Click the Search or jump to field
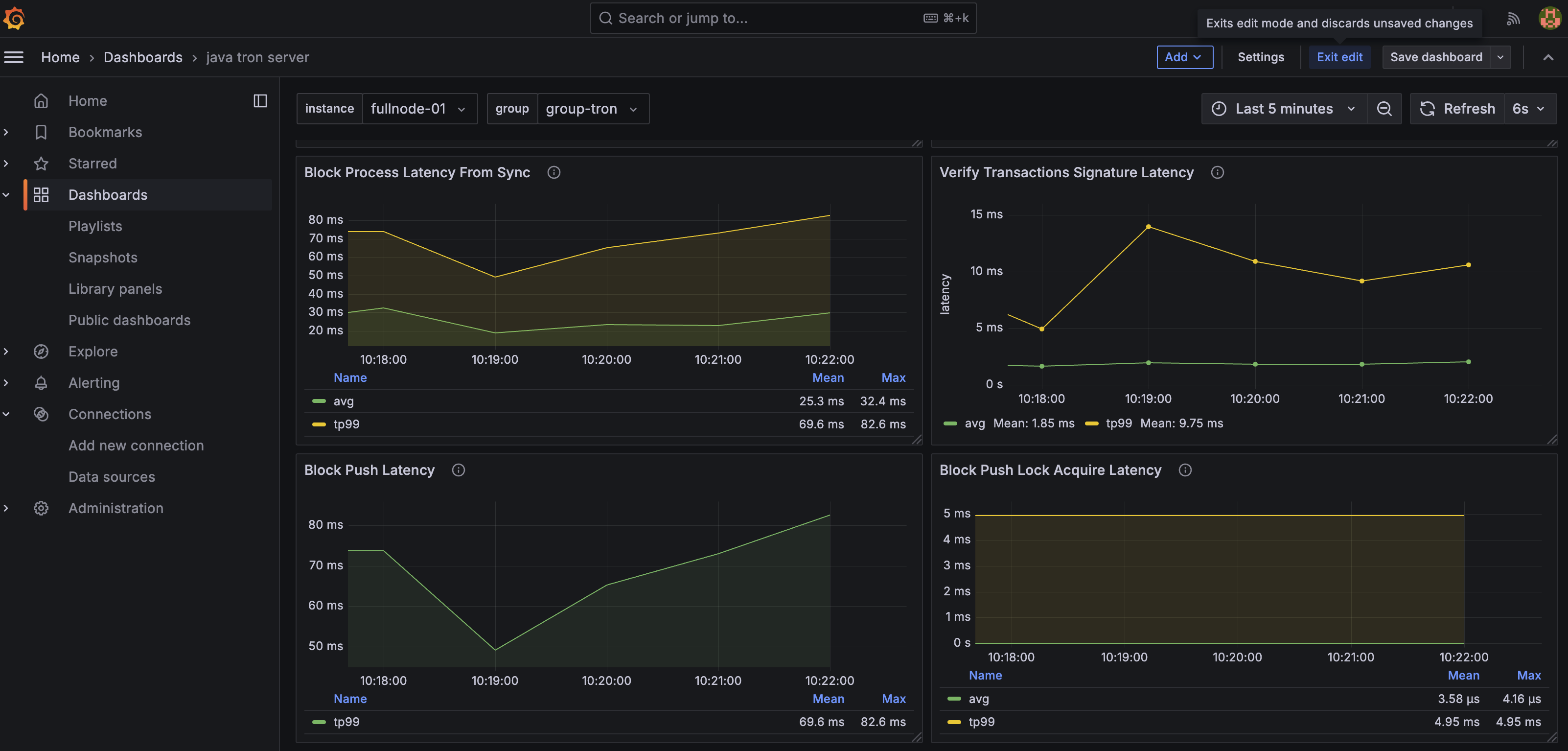The width and height of the screenshot is (1568, 751). 783,18
